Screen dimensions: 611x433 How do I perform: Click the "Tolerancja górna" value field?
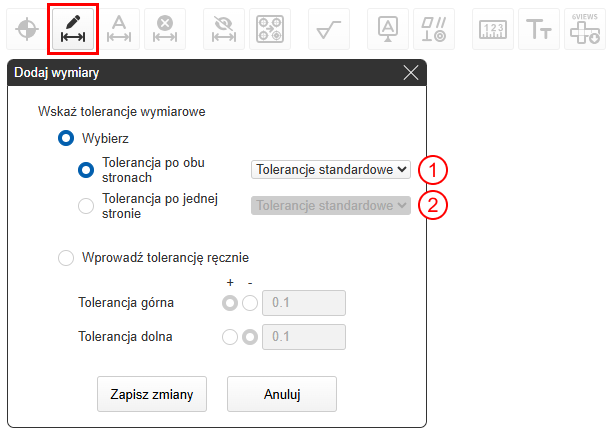(x=304, y=304)
